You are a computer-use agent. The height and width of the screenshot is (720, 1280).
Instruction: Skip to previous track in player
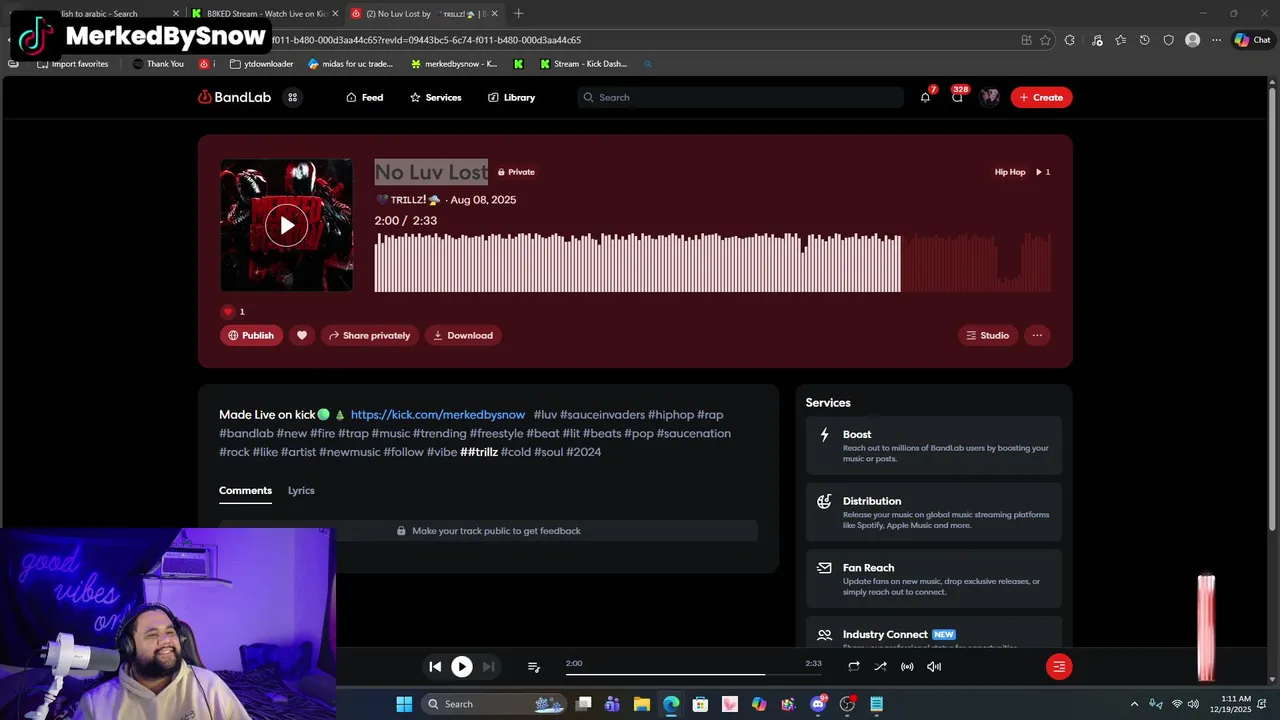coord(435,666)
